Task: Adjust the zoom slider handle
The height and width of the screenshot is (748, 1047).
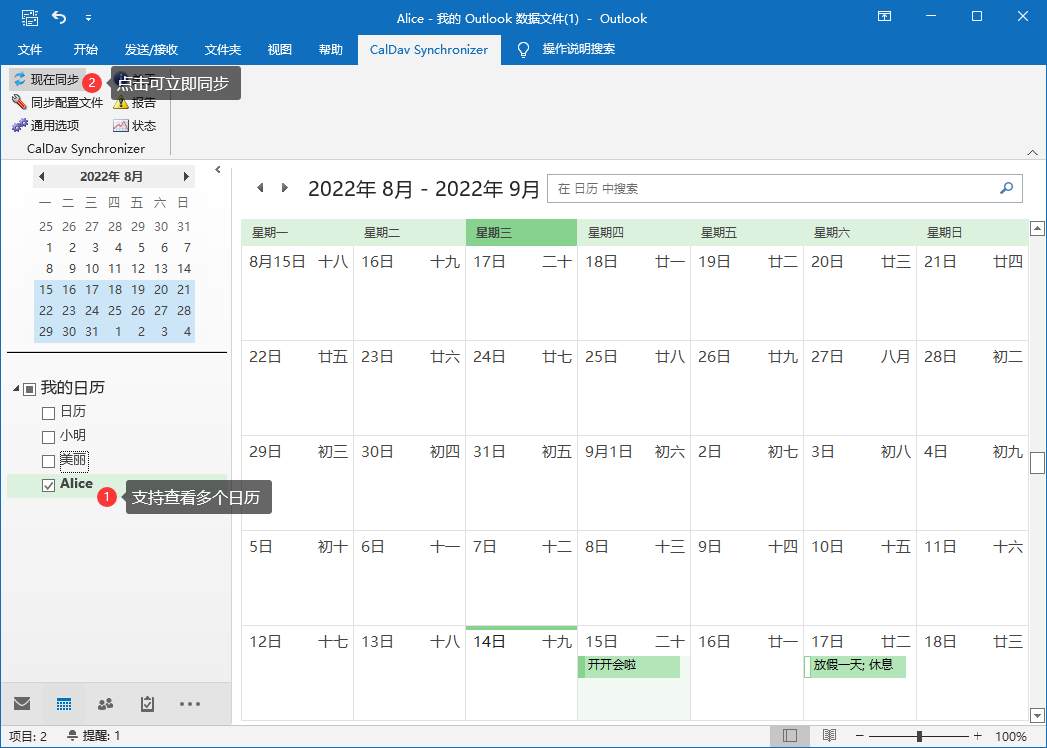Action: click(x=919, y=736)
